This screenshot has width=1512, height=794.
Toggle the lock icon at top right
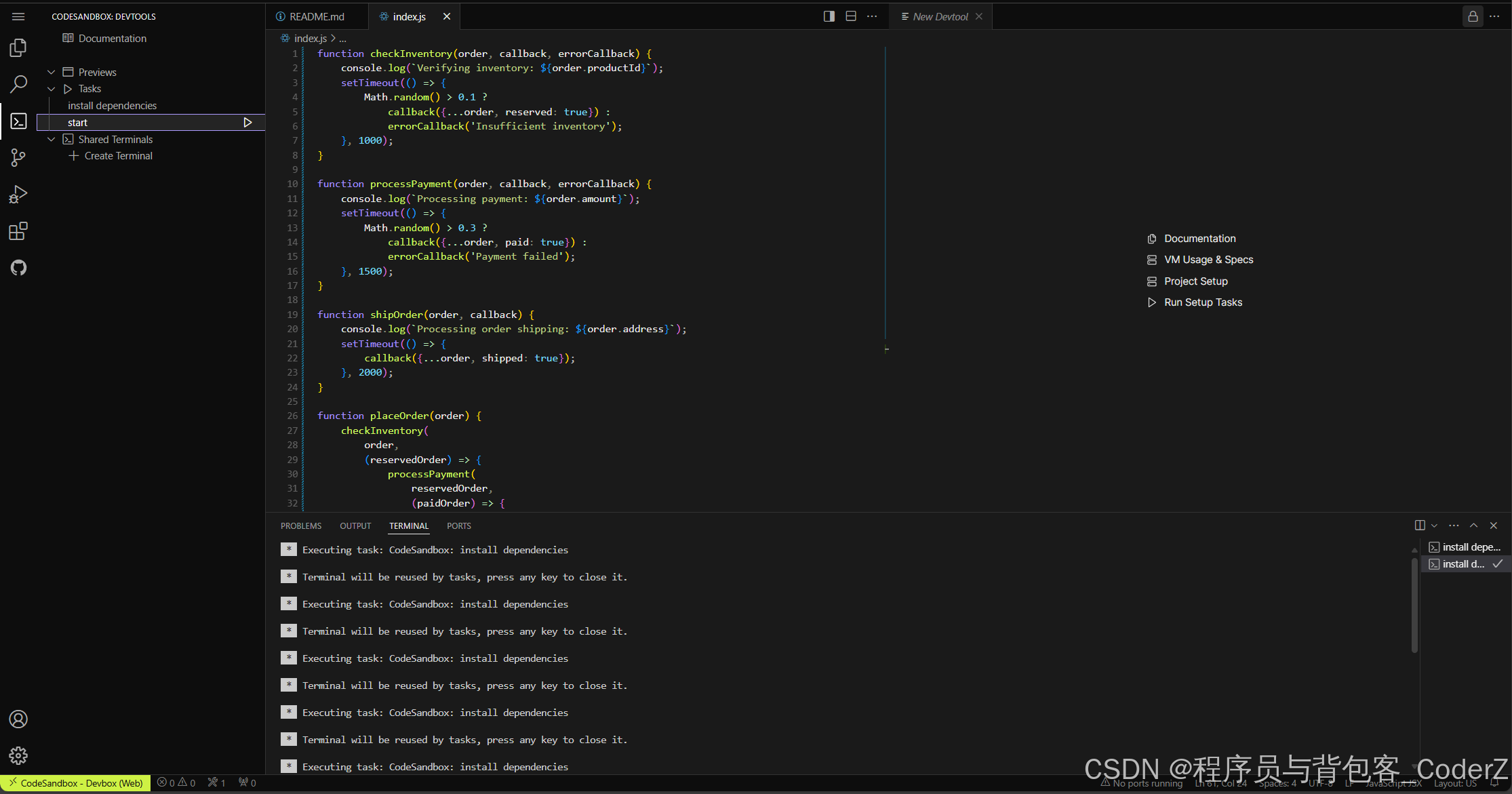pyautogui.click(x=1473, y=16)
